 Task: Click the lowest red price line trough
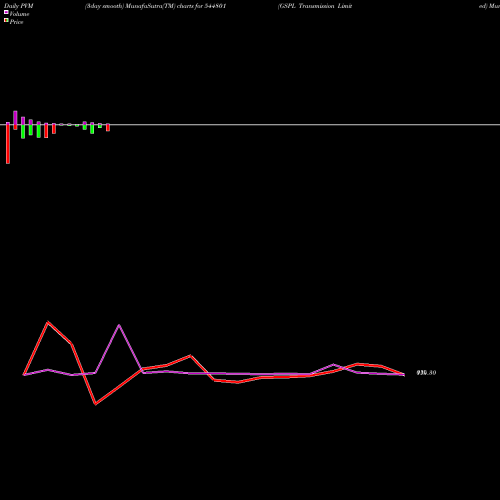[95, 404]
